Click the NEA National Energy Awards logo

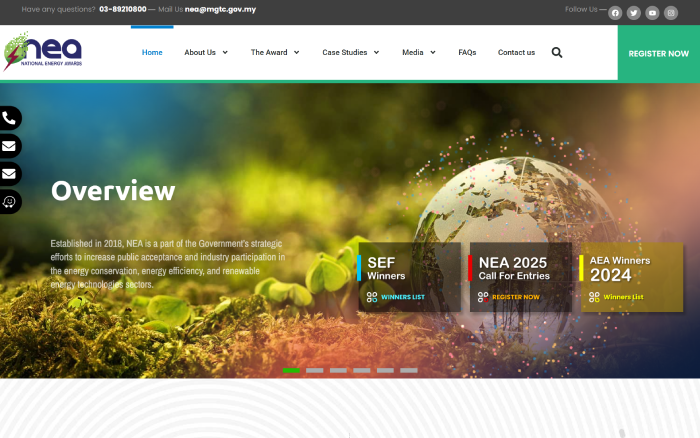tap(43, 51)
